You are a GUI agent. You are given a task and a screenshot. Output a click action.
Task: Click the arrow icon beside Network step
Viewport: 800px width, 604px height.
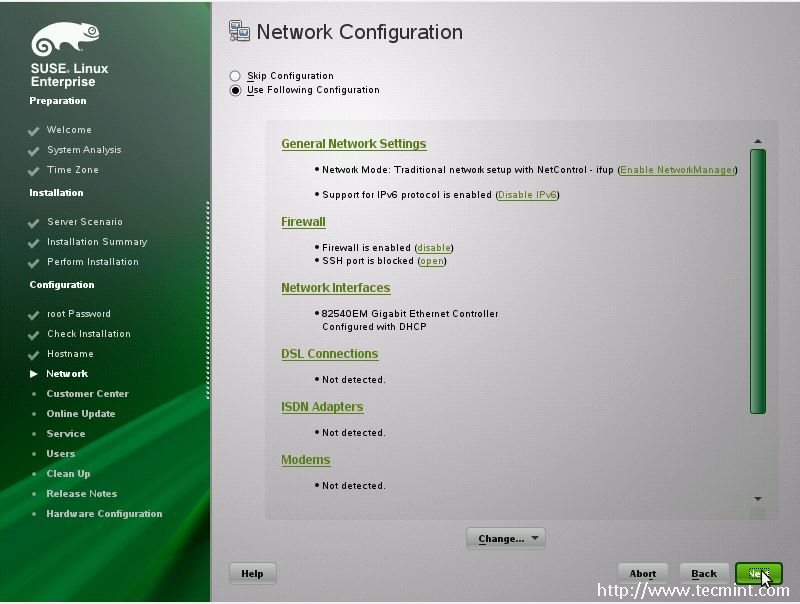pos(34,374)
